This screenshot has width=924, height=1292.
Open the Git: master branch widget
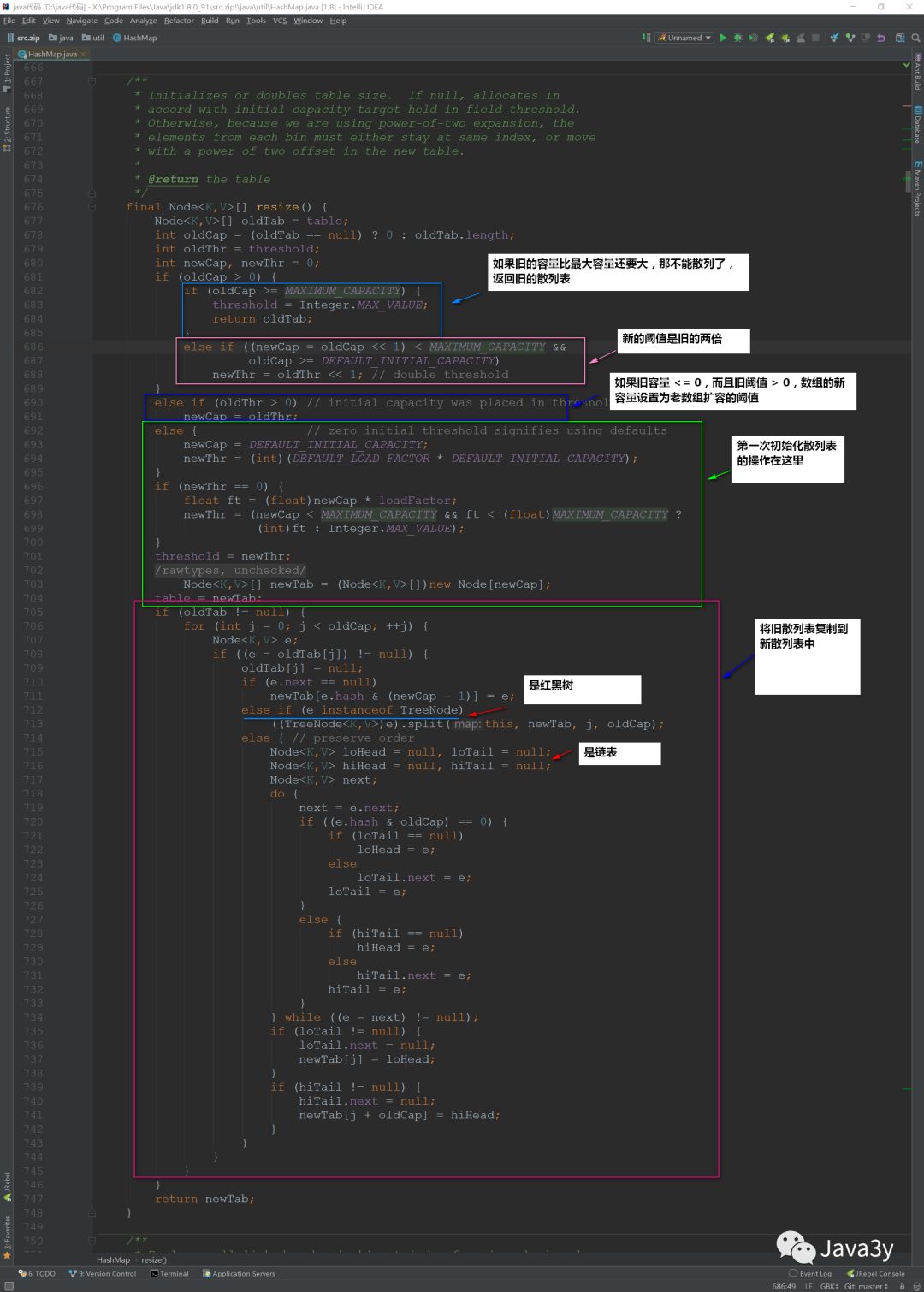tap(866, 1286)
